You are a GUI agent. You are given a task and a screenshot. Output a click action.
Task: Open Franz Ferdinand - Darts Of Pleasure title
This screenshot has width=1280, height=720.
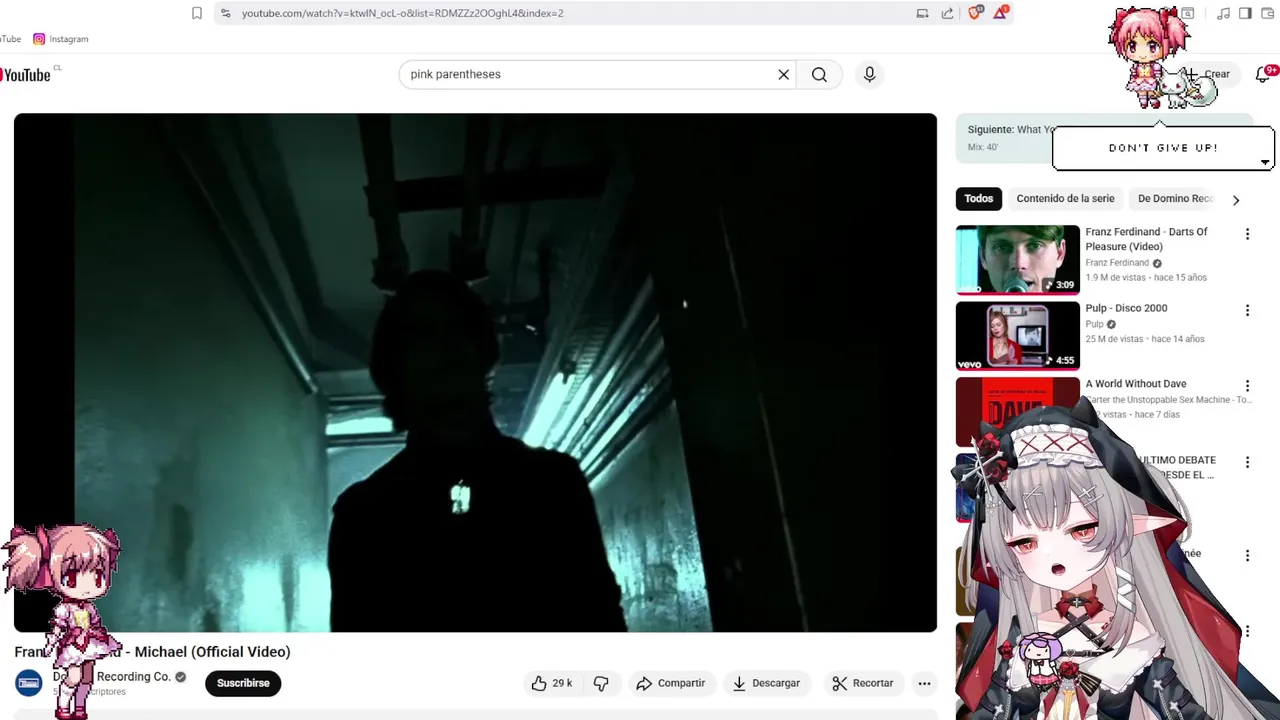[1146, 239]
